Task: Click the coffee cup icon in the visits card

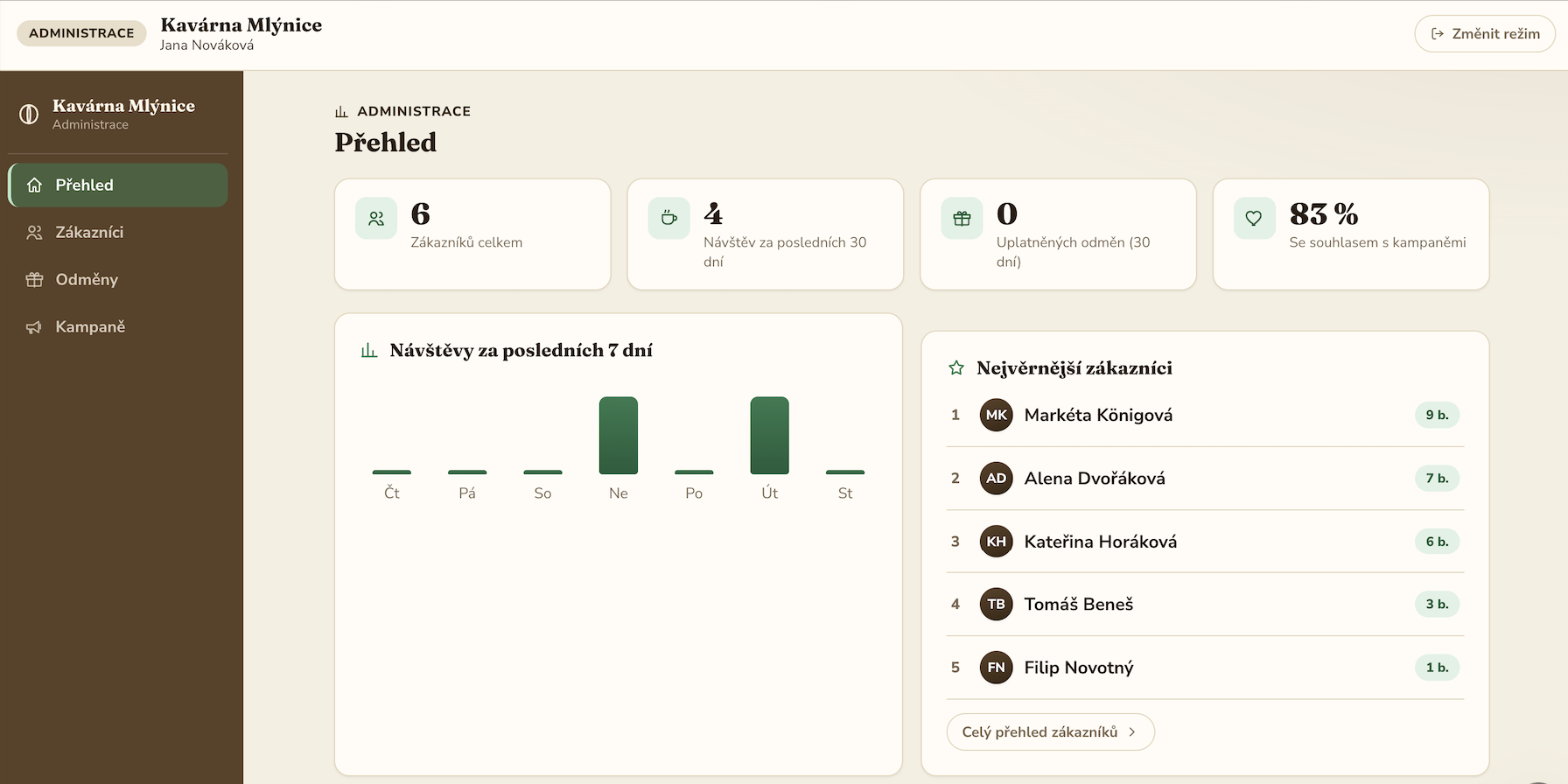Action: click(669, 219)
